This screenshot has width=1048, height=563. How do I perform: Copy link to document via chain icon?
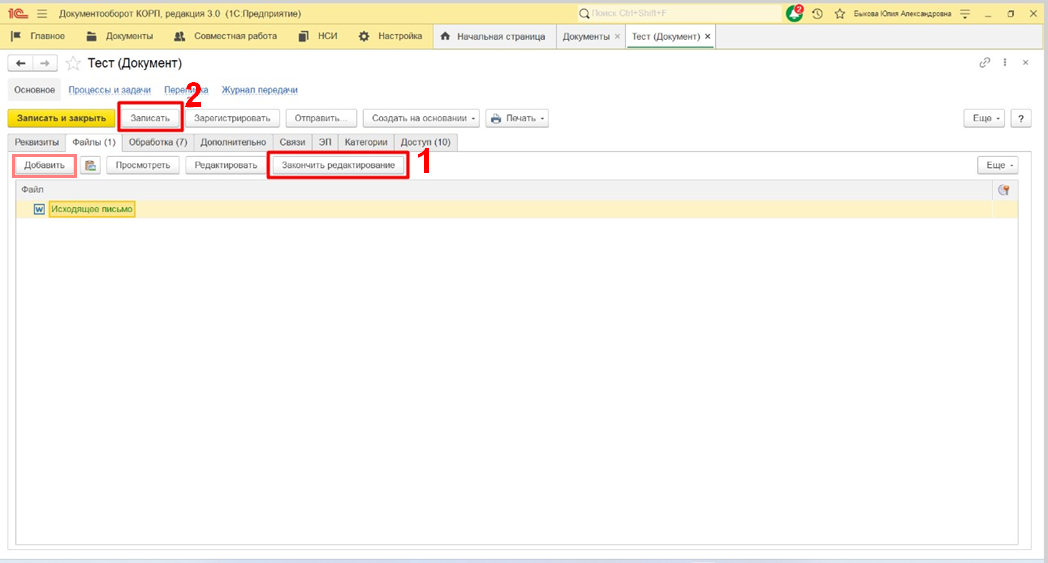985,63
